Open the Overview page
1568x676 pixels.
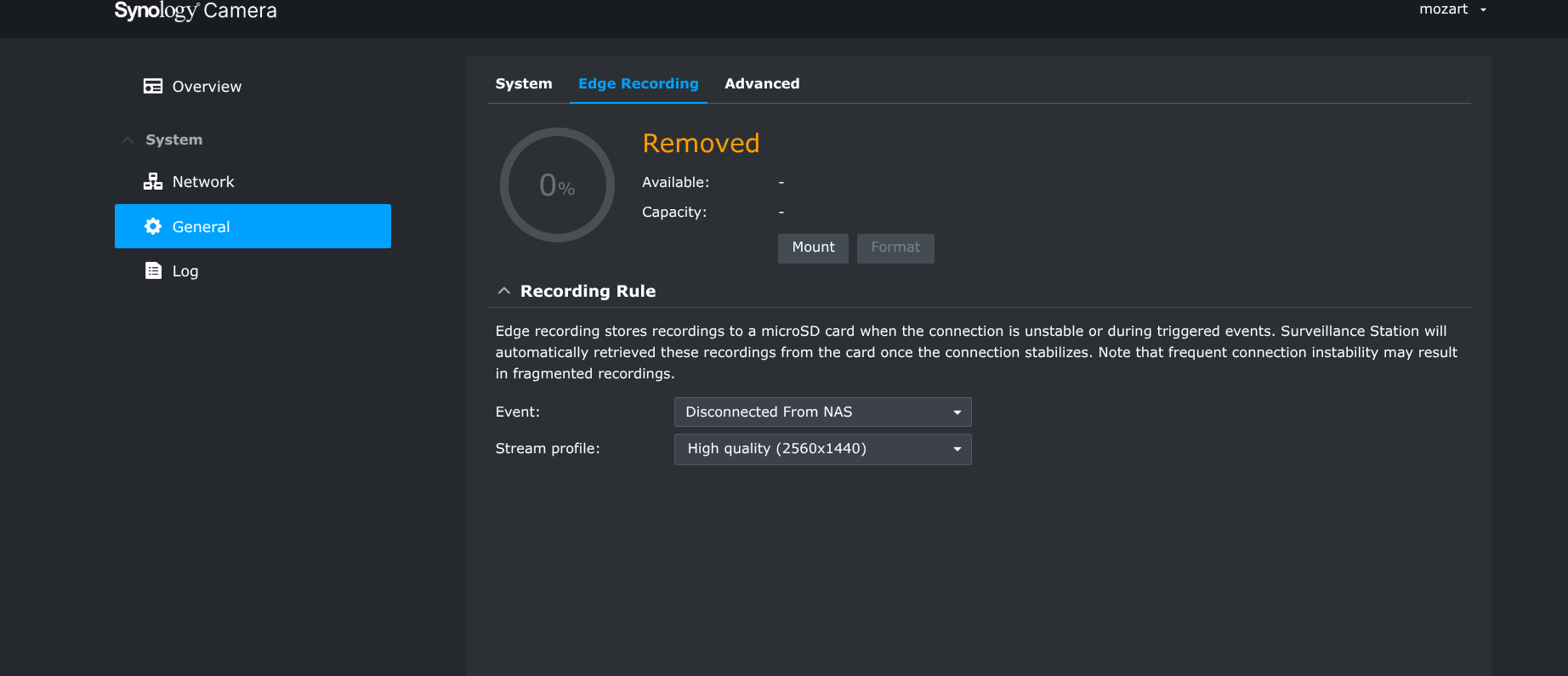207,87
